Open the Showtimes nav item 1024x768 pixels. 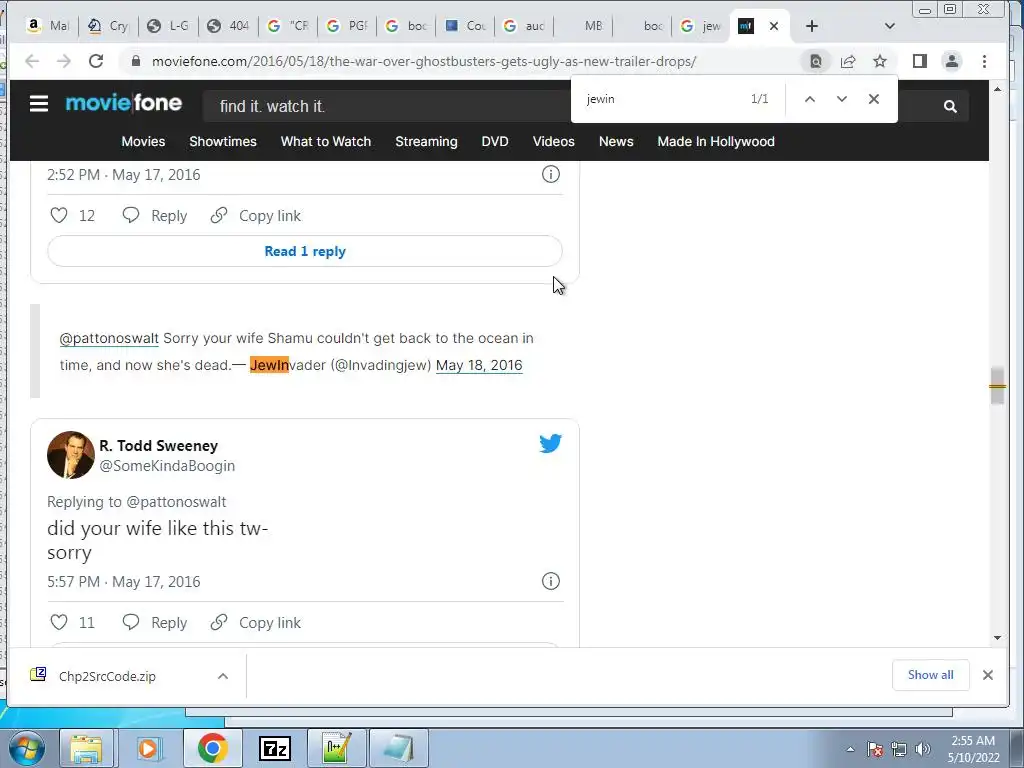coord(223,142)
